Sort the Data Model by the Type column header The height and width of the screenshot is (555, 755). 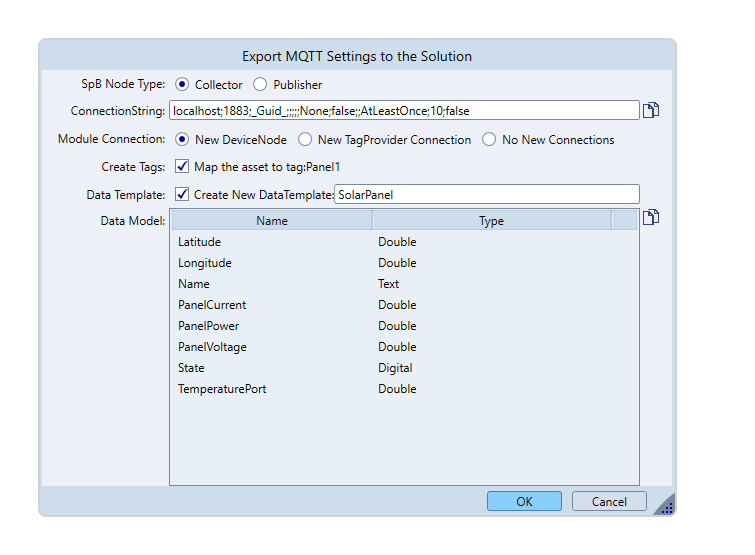492,220
